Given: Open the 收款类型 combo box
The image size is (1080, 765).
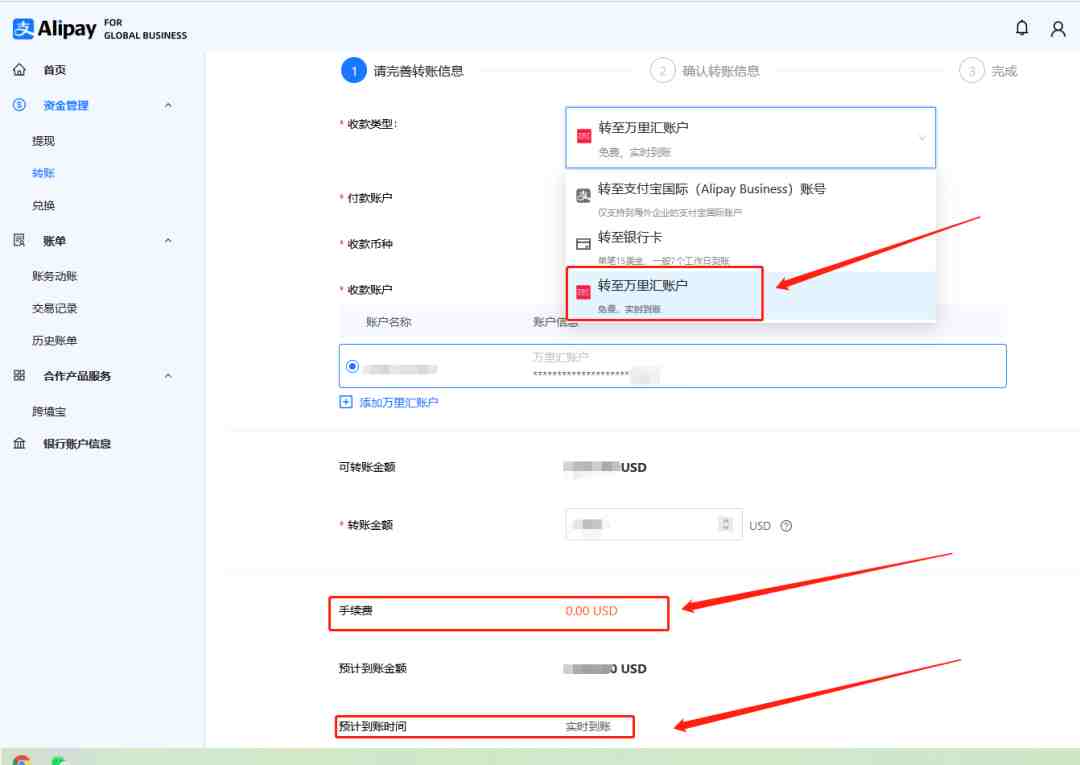Looking at the screenshot, I should point(750,138).
